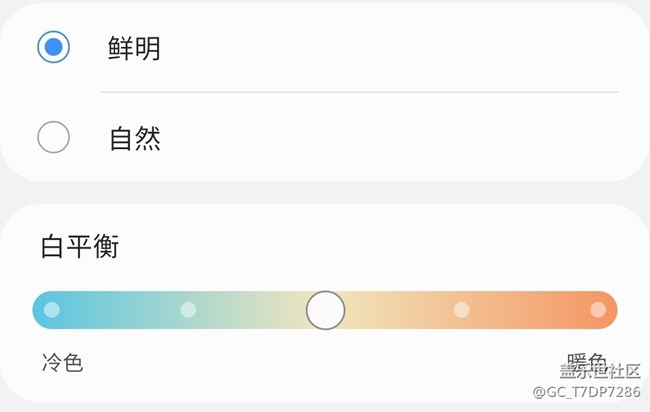Click the 白平衡 heading

(80, 246)
